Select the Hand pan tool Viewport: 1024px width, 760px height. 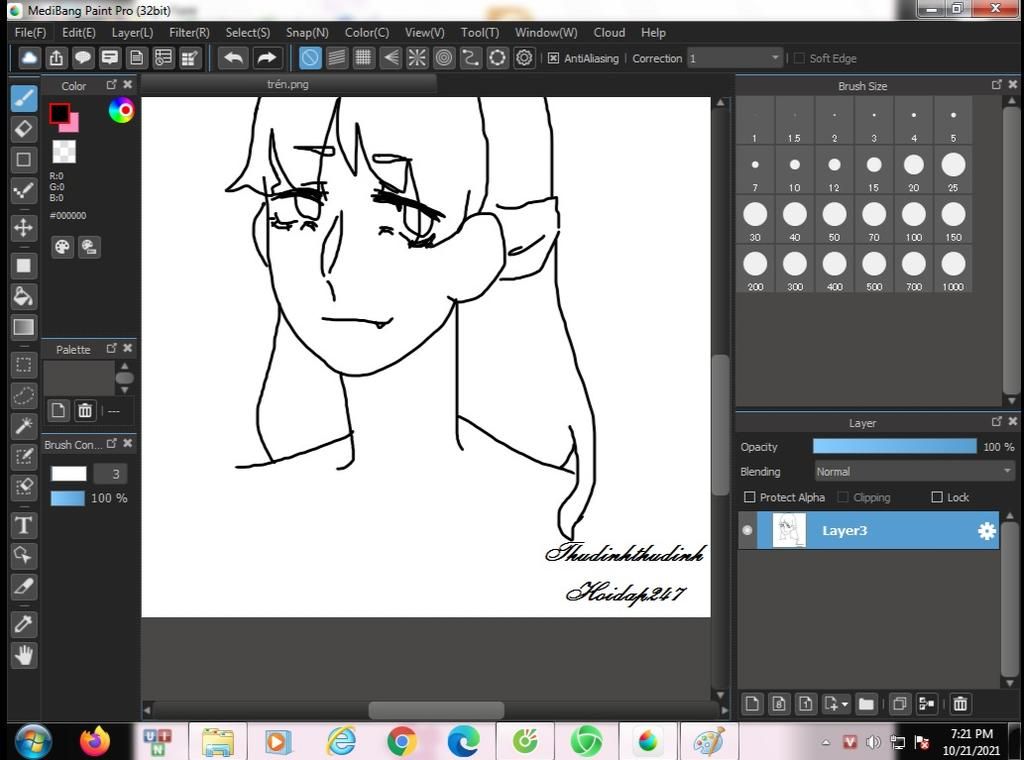[24, 655]
